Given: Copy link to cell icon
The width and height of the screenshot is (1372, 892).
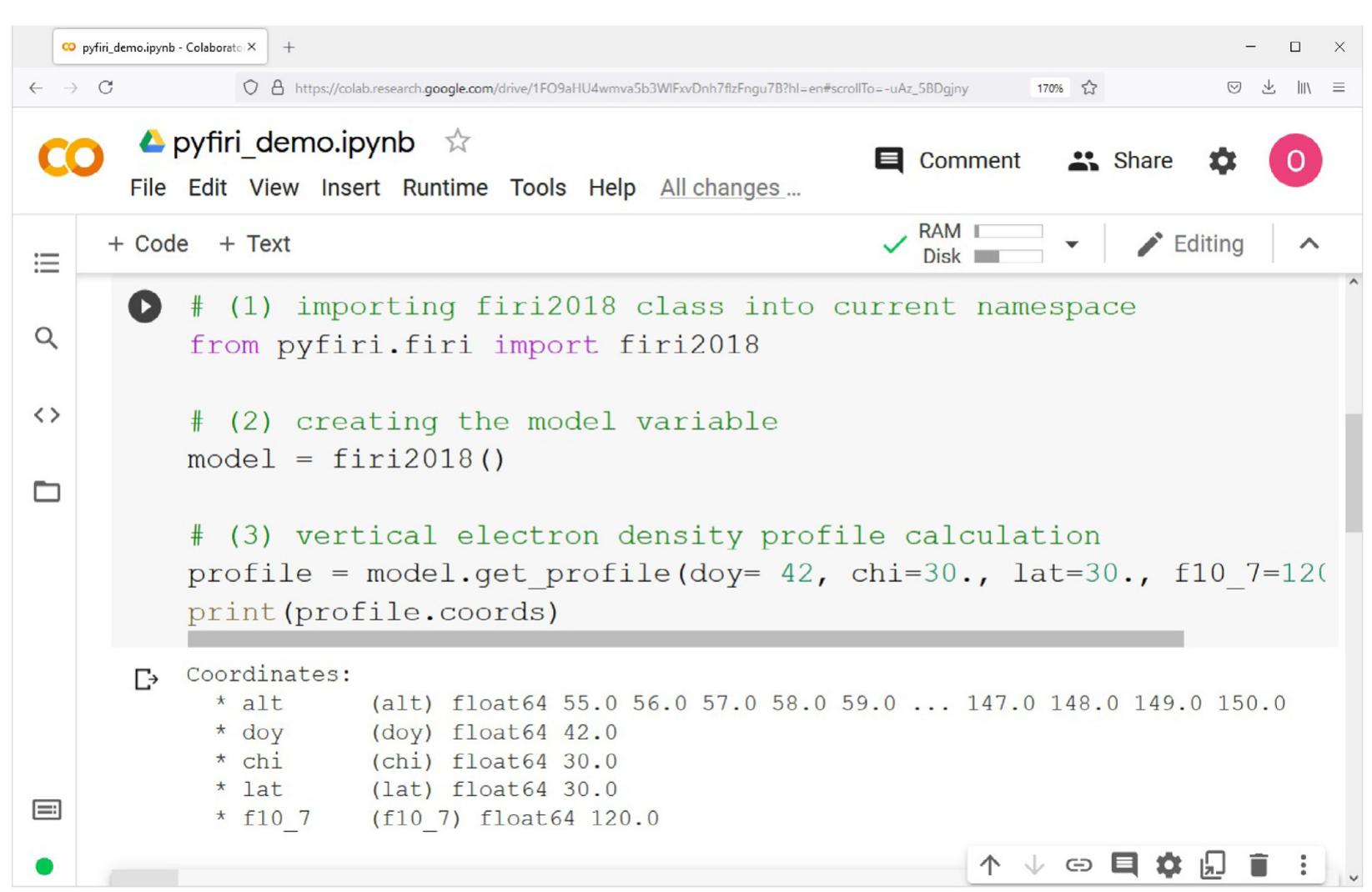Looking at the screenshot, I should pos(1078,865).
